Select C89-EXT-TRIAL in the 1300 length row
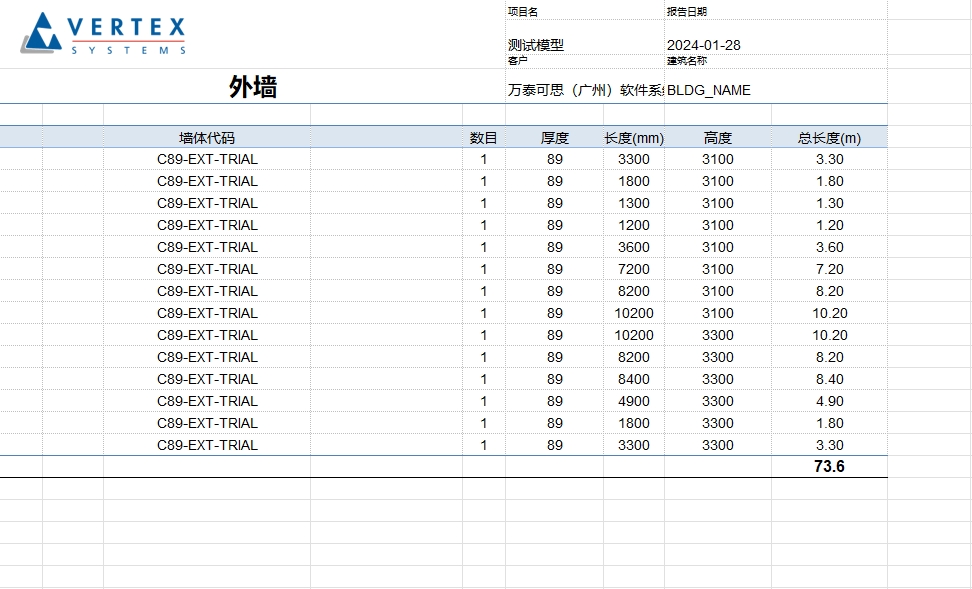 pos(207,203)
